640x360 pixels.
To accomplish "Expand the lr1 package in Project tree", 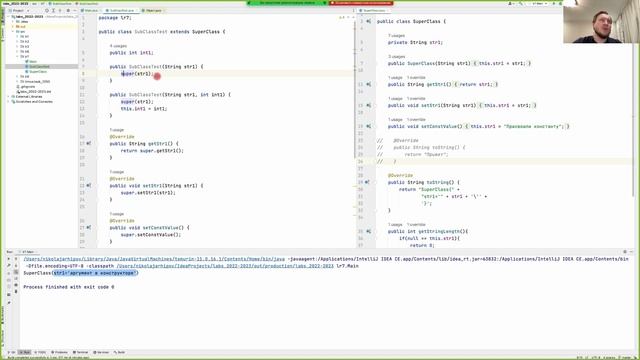I will tap(17, 36).
